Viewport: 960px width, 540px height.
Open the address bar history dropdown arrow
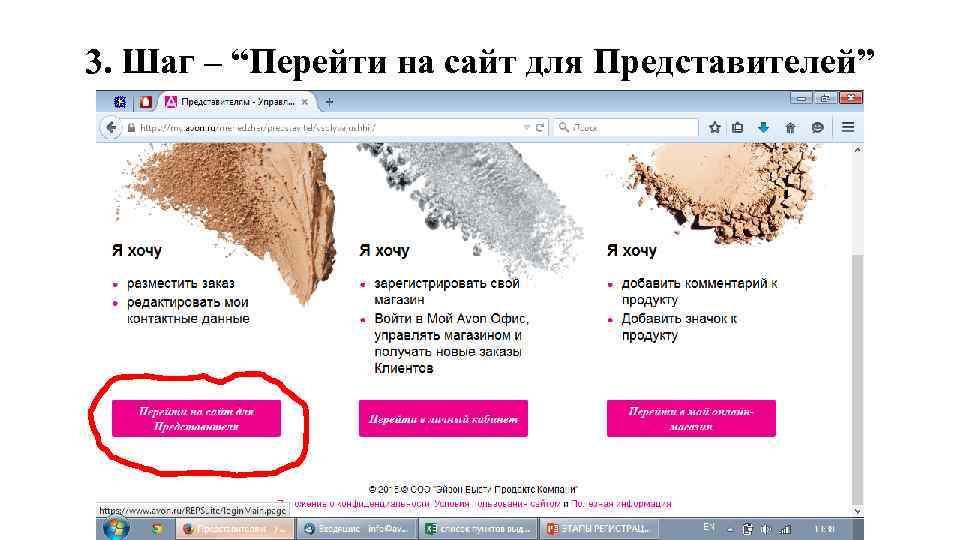point(526,127)
